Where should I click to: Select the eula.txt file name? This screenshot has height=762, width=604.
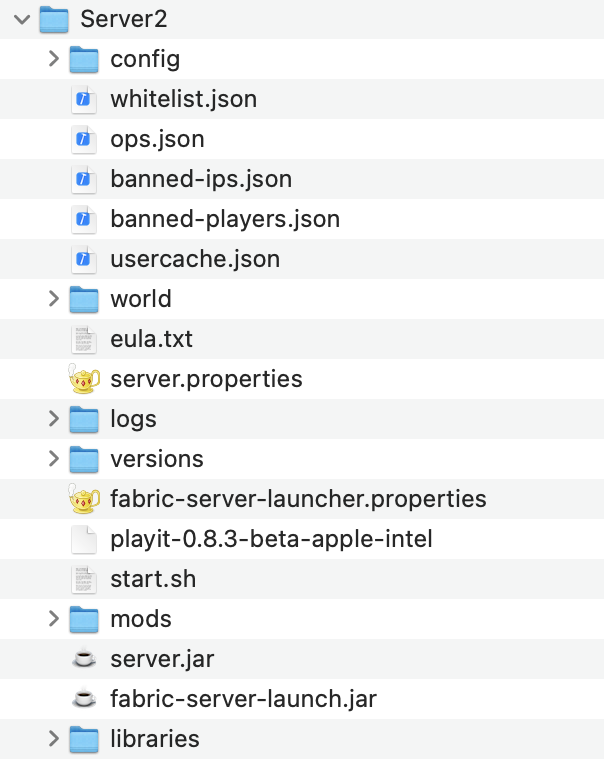(x=151, y=339)
